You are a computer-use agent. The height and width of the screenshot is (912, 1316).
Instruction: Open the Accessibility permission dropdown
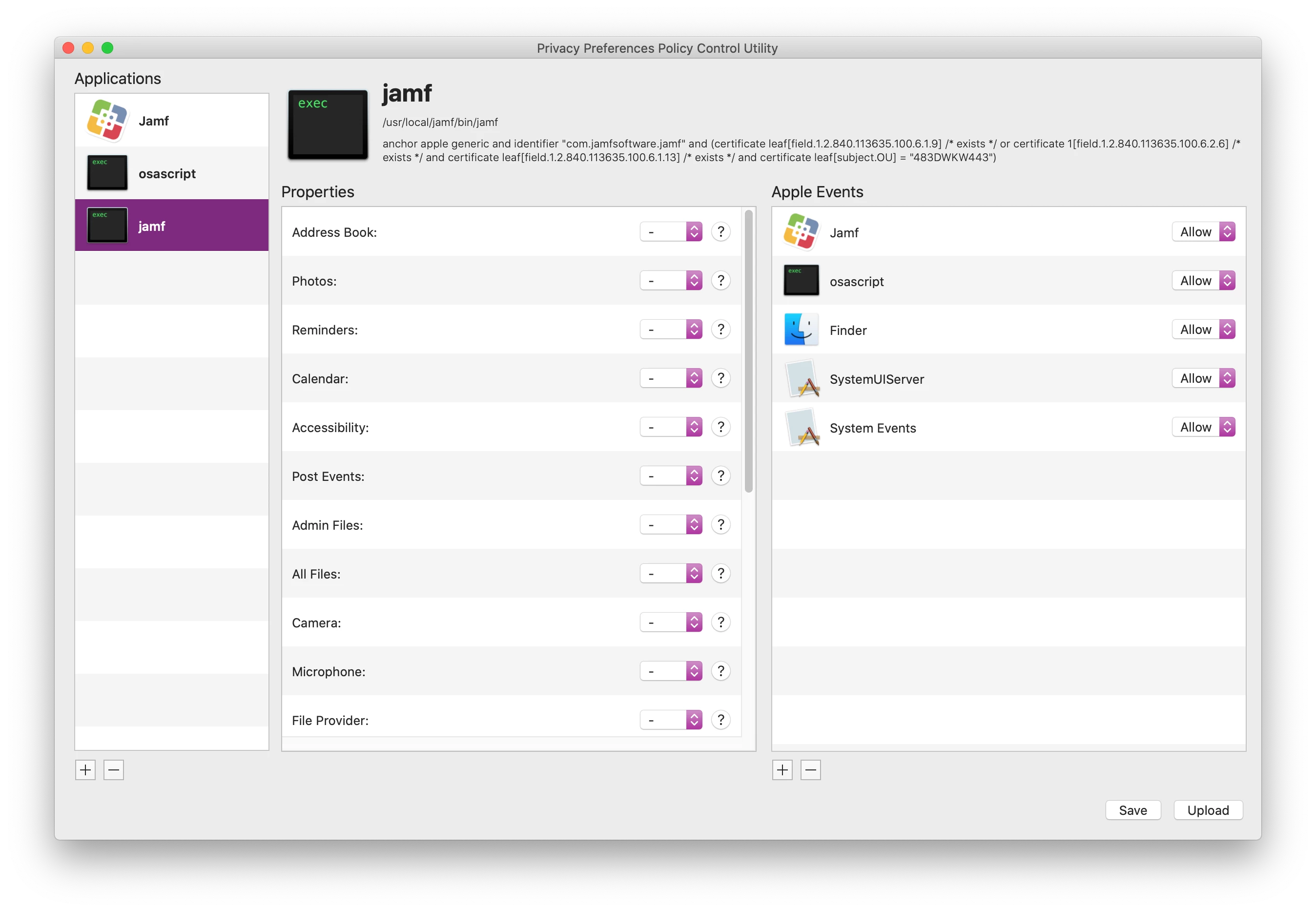click(671, 427)
